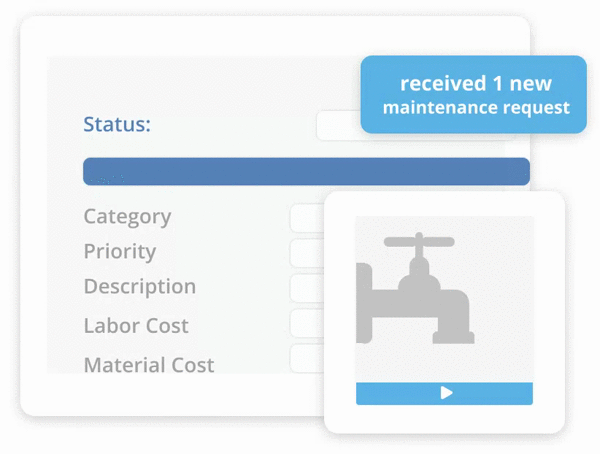Viewport: 600px width, 454px height.
Task: Click the Status input field
Action: [338, 126]
